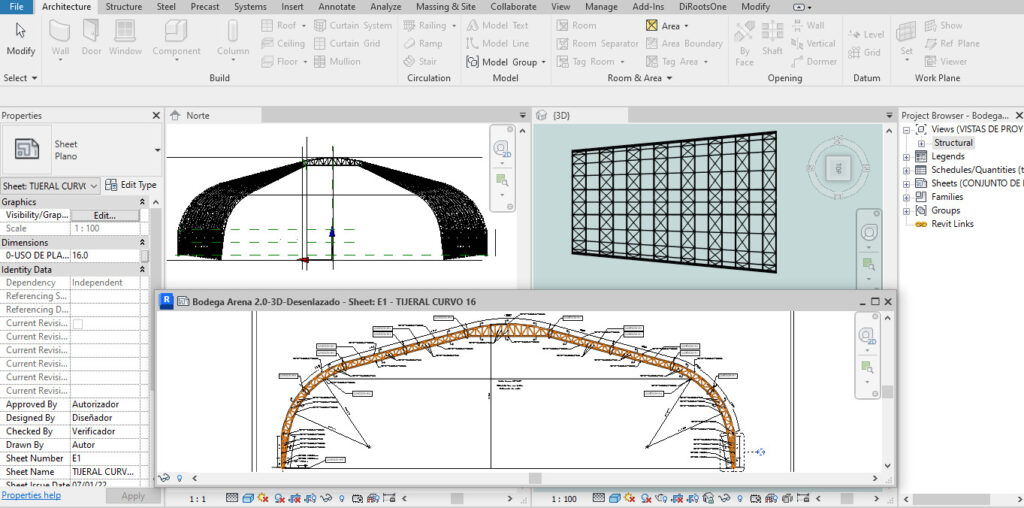The image size is (1024, 508).
Task: Switch to the Annotate ribbon tab
Action: [336, 7]
